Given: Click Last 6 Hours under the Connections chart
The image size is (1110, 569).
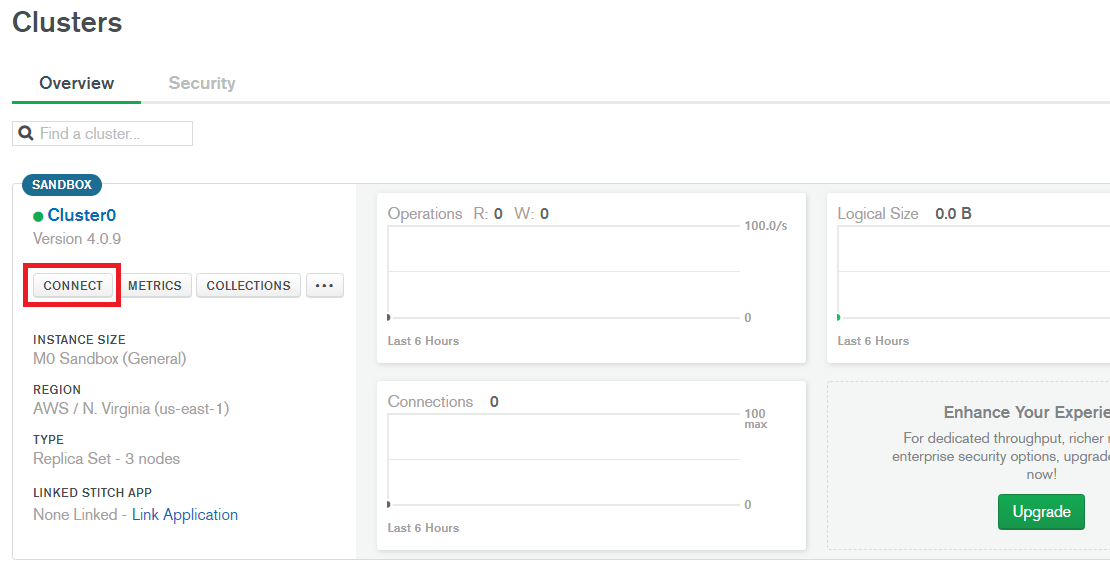Looking at the screenshot, I should pyautogui.click(x=423, y=528).
